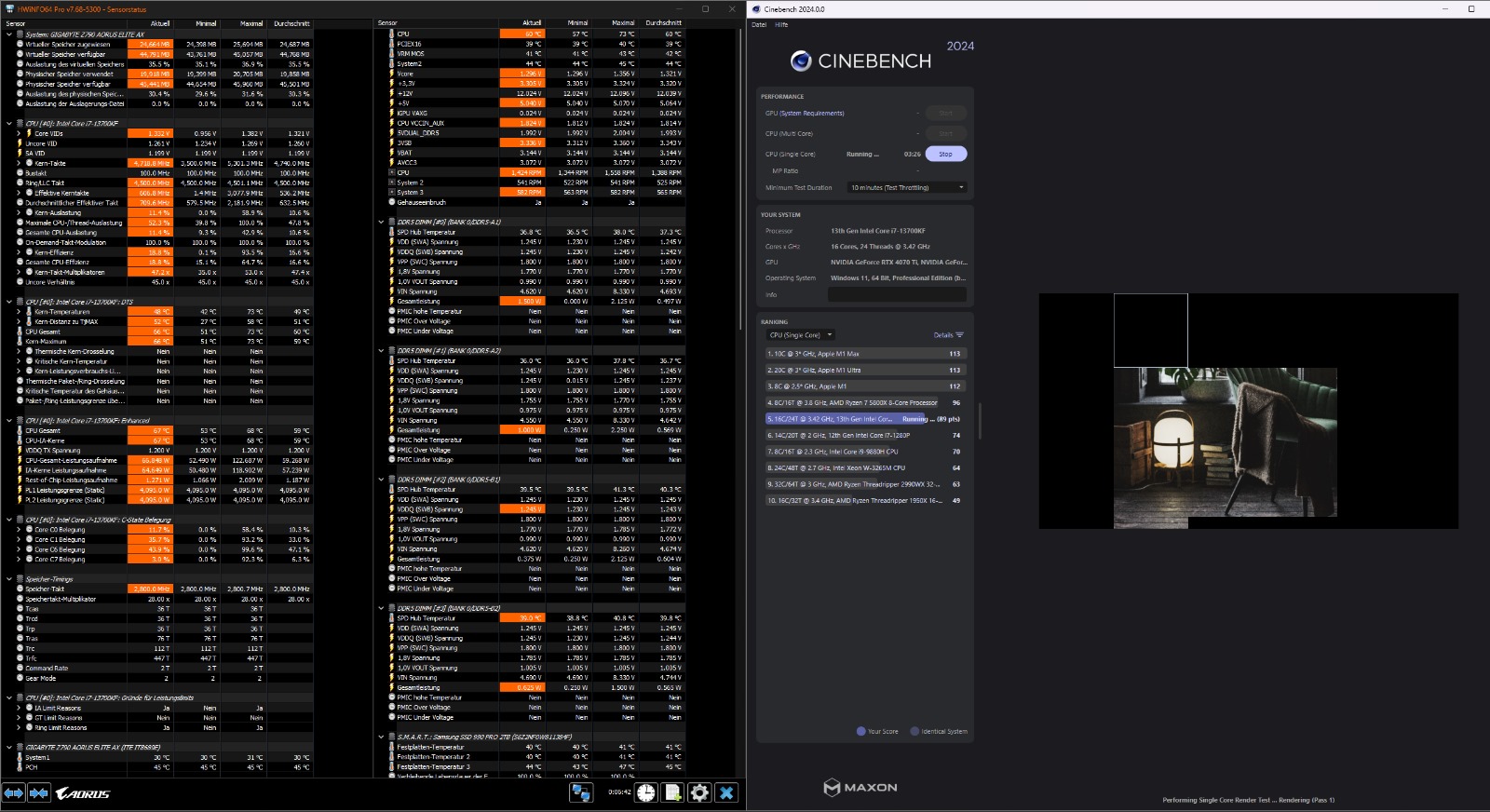The width and height of the screenshot is (1490, 812).
Task: Click the lightning icon beside Uncore VID
Action: pyautogui.click(x=20, y=143)
